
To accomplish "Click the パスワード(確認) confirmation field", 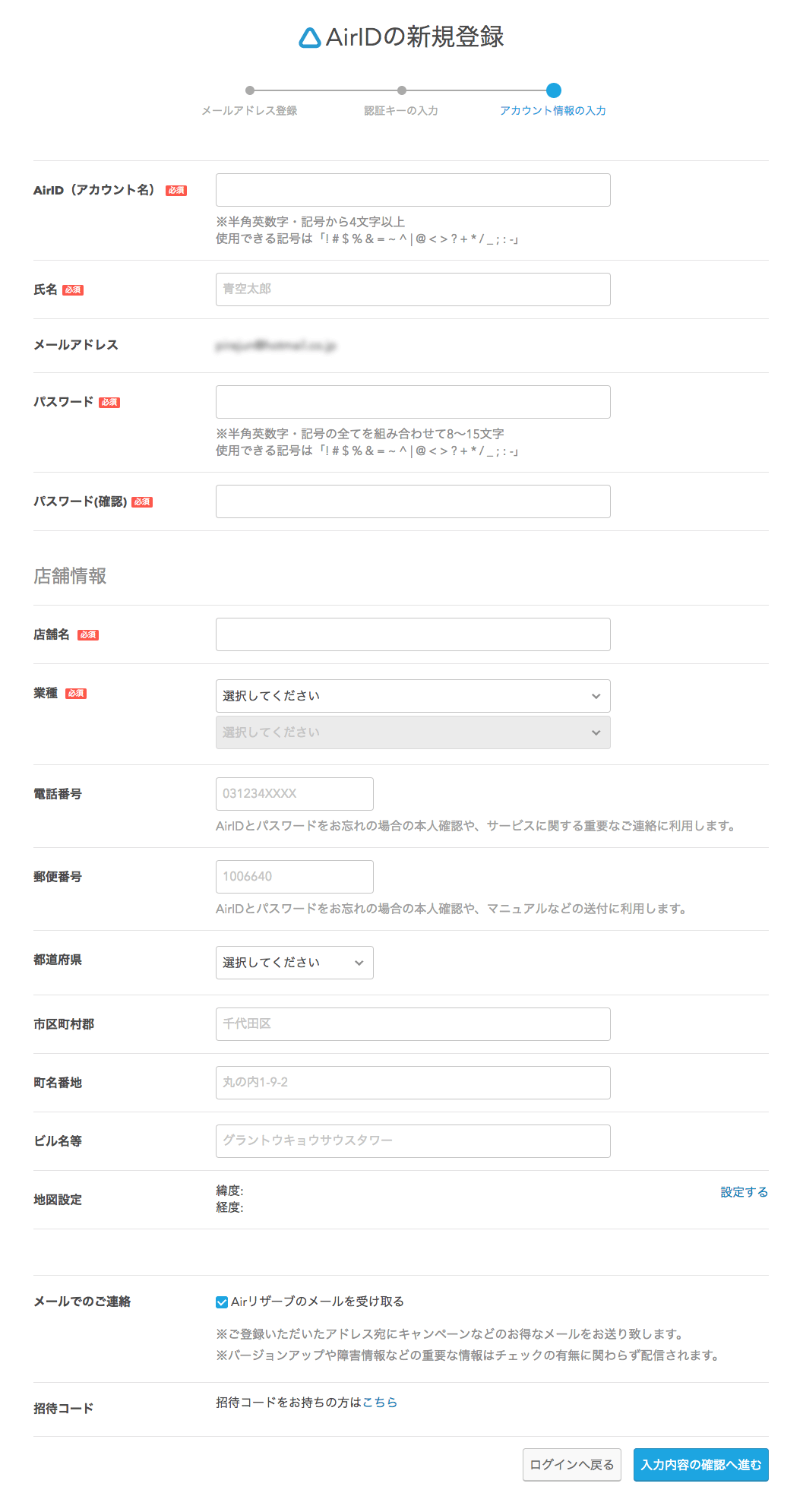I will 413,501.
